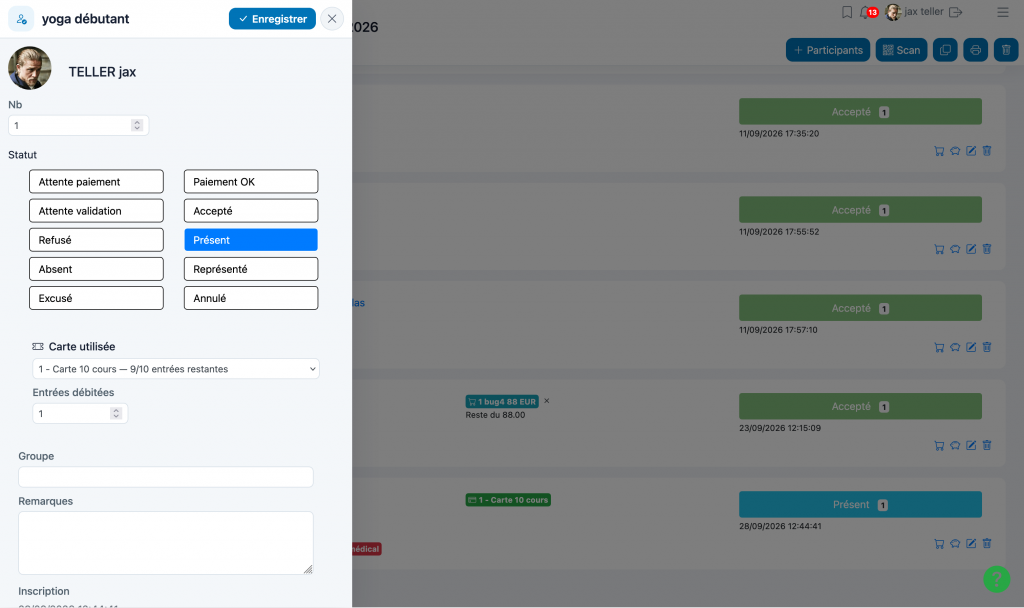Screen dimensions: 1024x608
Task: Click trash icon for 23/09/2026 12:15:09 row
Action: 987,445
